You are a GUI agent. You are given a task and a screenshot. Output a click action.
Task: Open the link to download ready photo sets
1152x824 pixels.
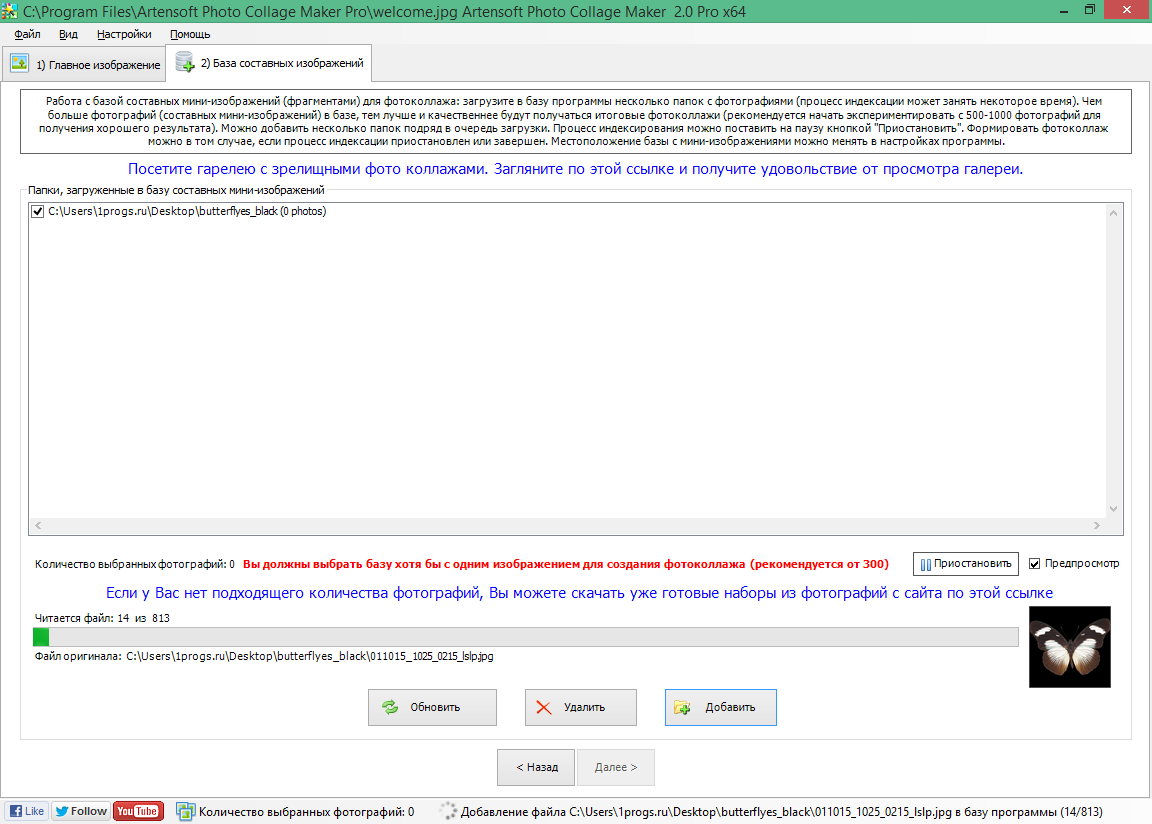[x=579, y=593]
